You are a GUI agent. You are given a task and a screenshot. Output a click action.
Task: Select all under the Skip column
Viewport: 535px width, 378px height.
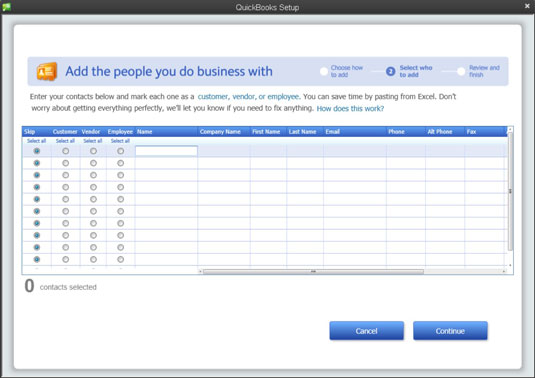37,141
